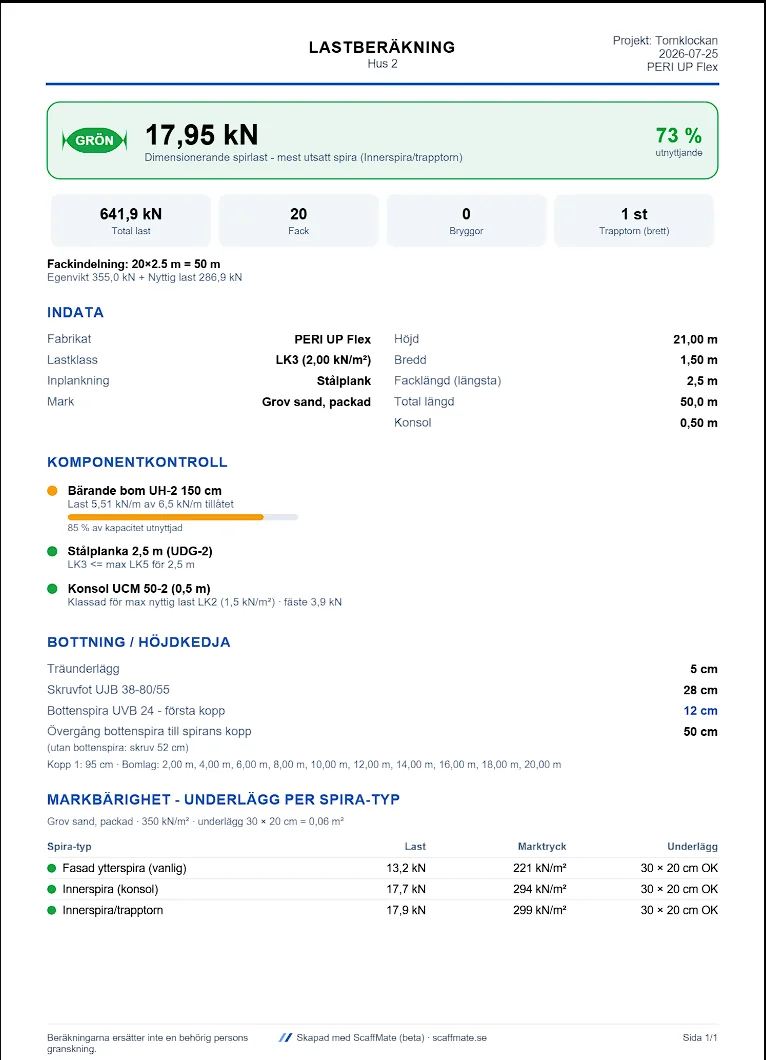Click the ScaffMate logo in footer
Viewport: 766px width, 1060px height.
[x=285, y=1037]
